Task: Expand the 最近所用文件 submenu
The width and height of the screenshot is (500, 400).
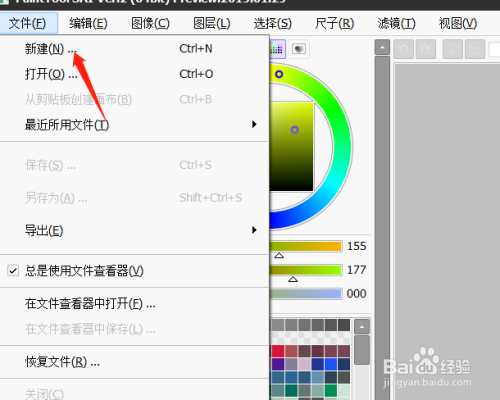Action: coord(134,125)
